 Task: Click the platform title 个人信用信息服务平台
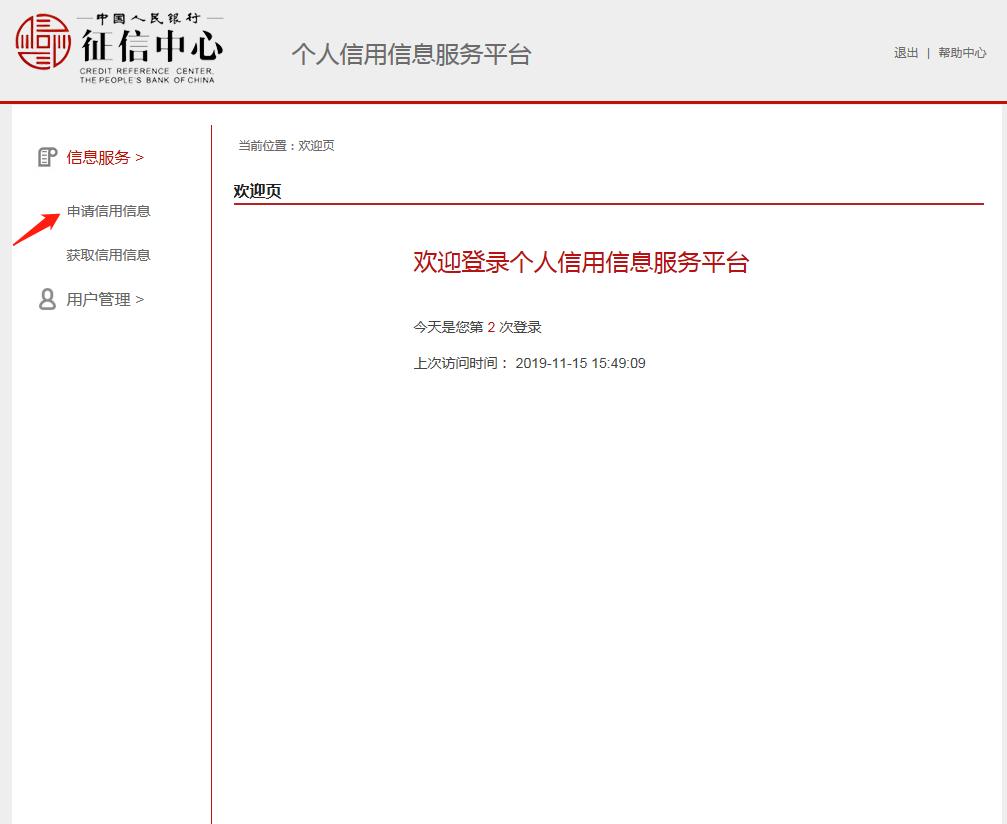(x=412, y=53)
